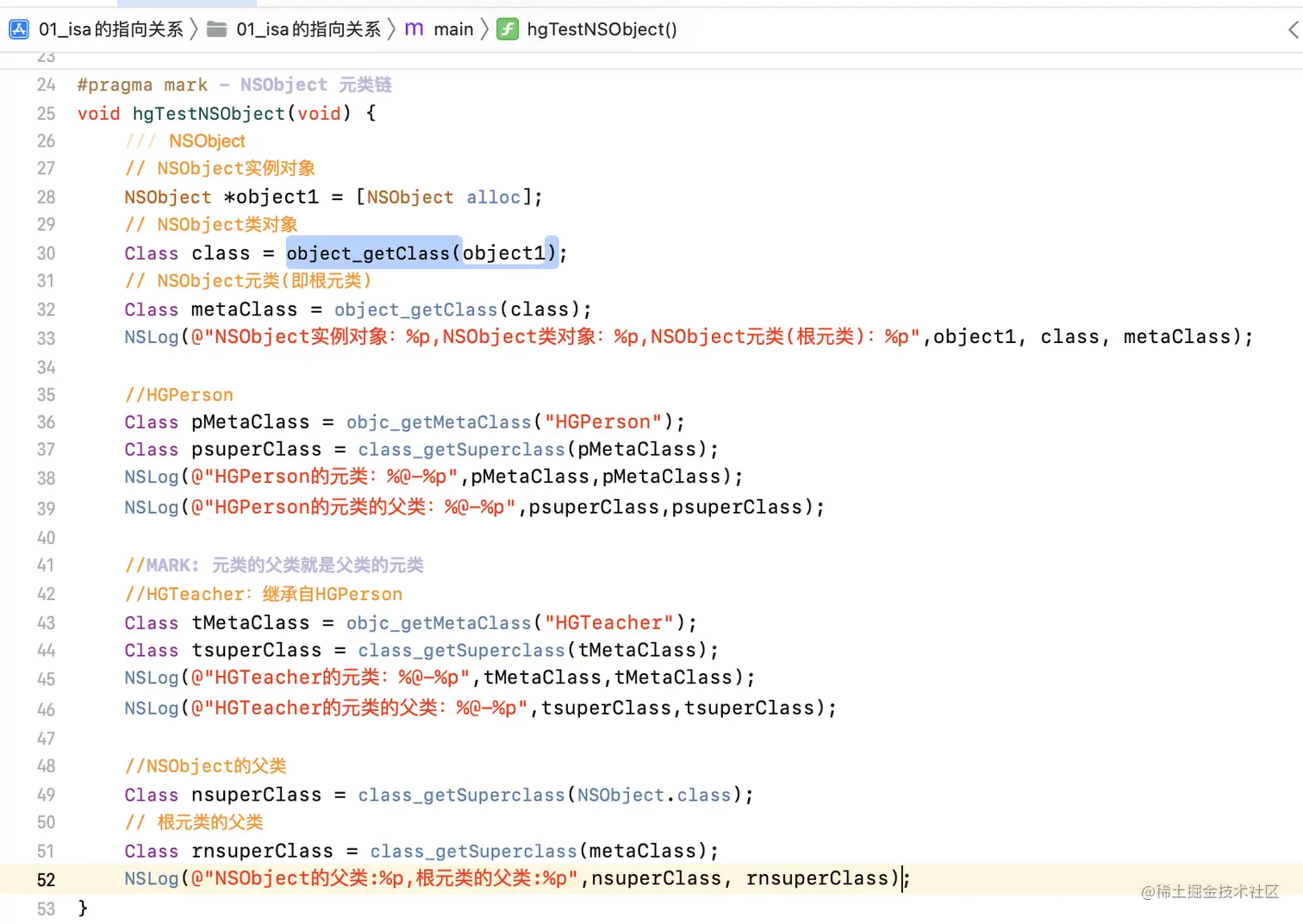Image resolution: width=1303 pixels, height=924 pixels.
Task: Click class_getSuperclass on line 51
Action: tap(473, 851)
